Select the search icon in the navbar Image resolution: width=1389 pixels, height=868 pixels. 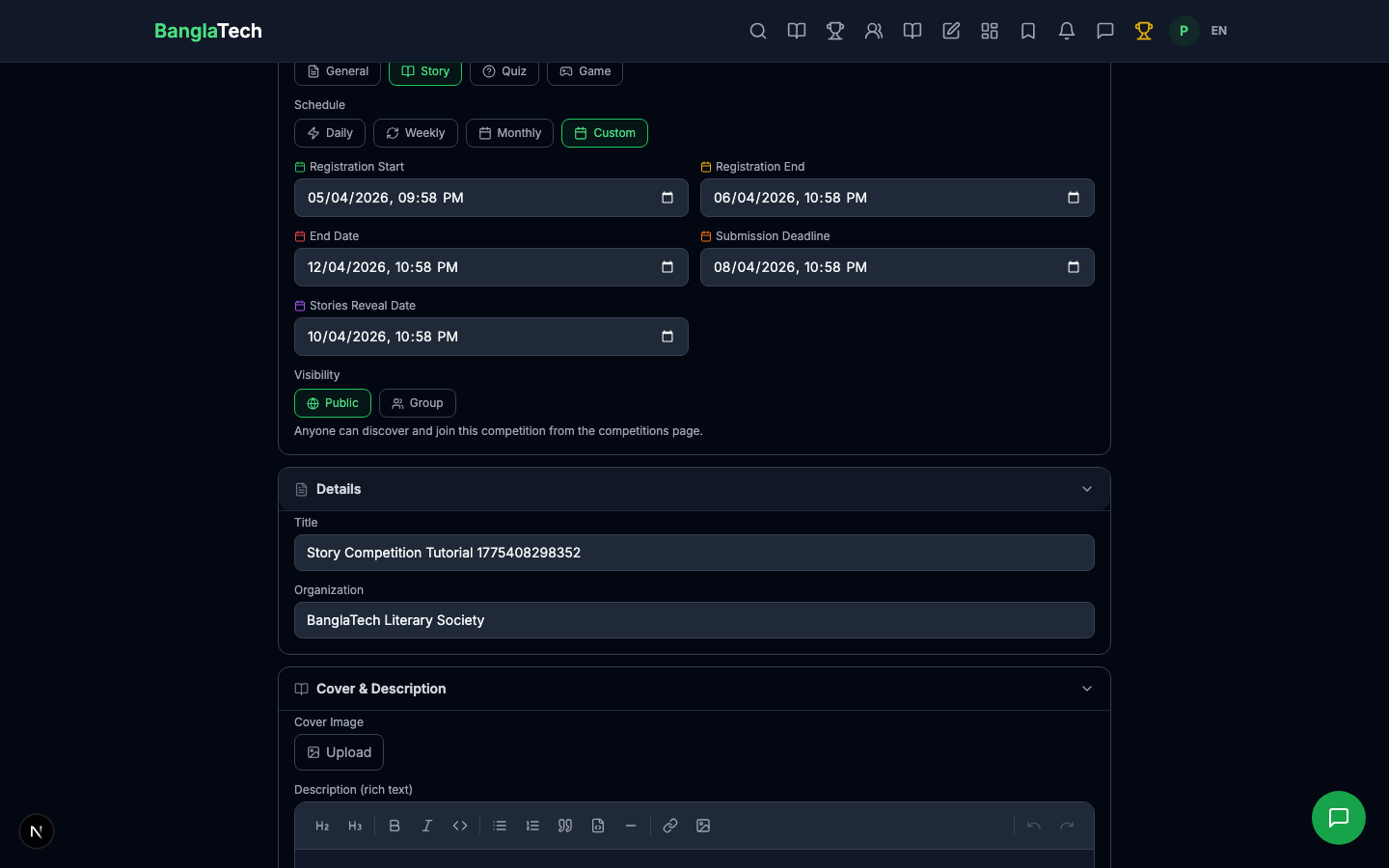coord(758,31)
